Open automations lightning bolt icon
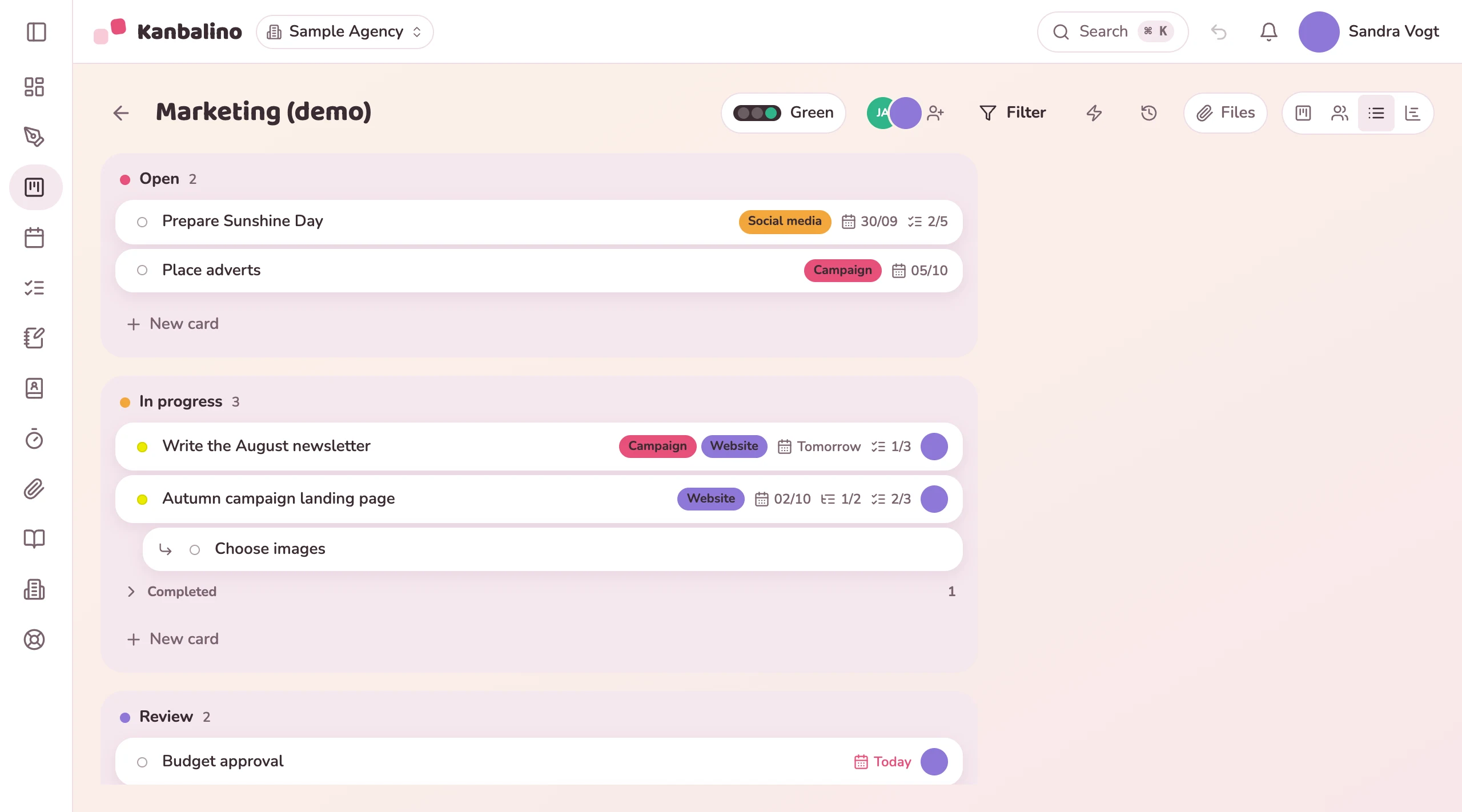Screen dimensions: 1462x812 [1094, 113]
